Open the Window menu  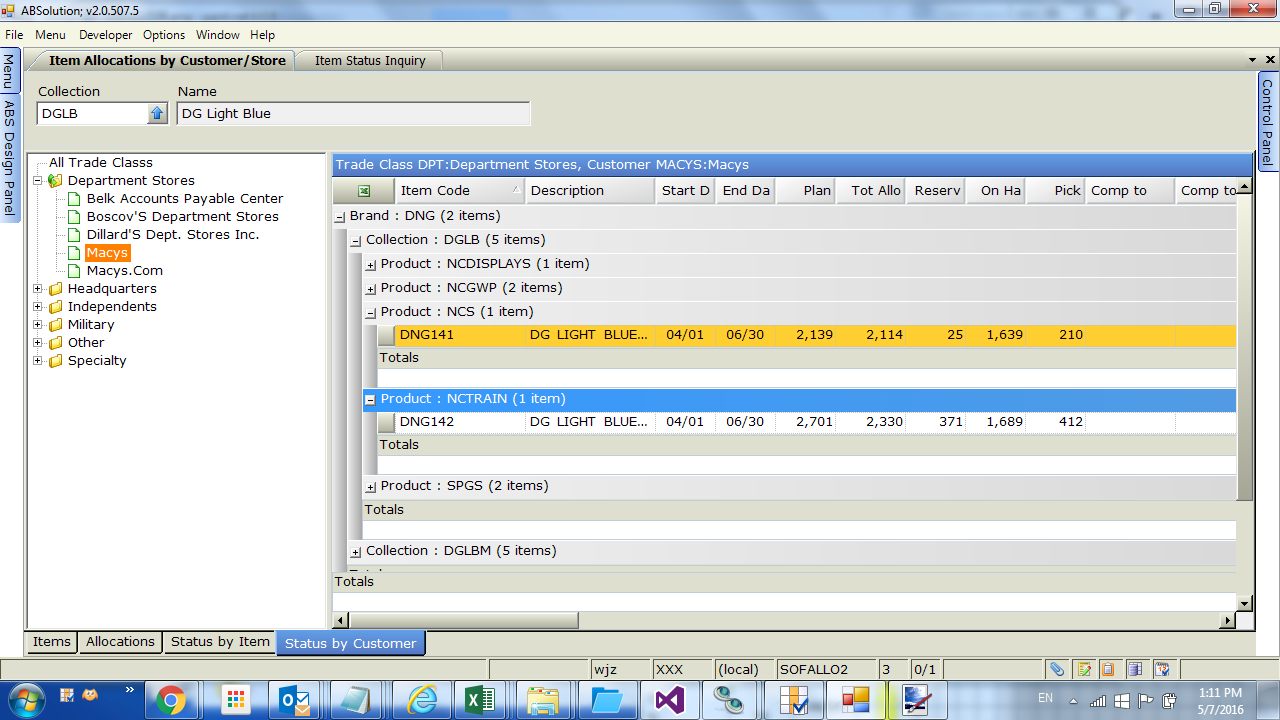[x=218, y=35]
